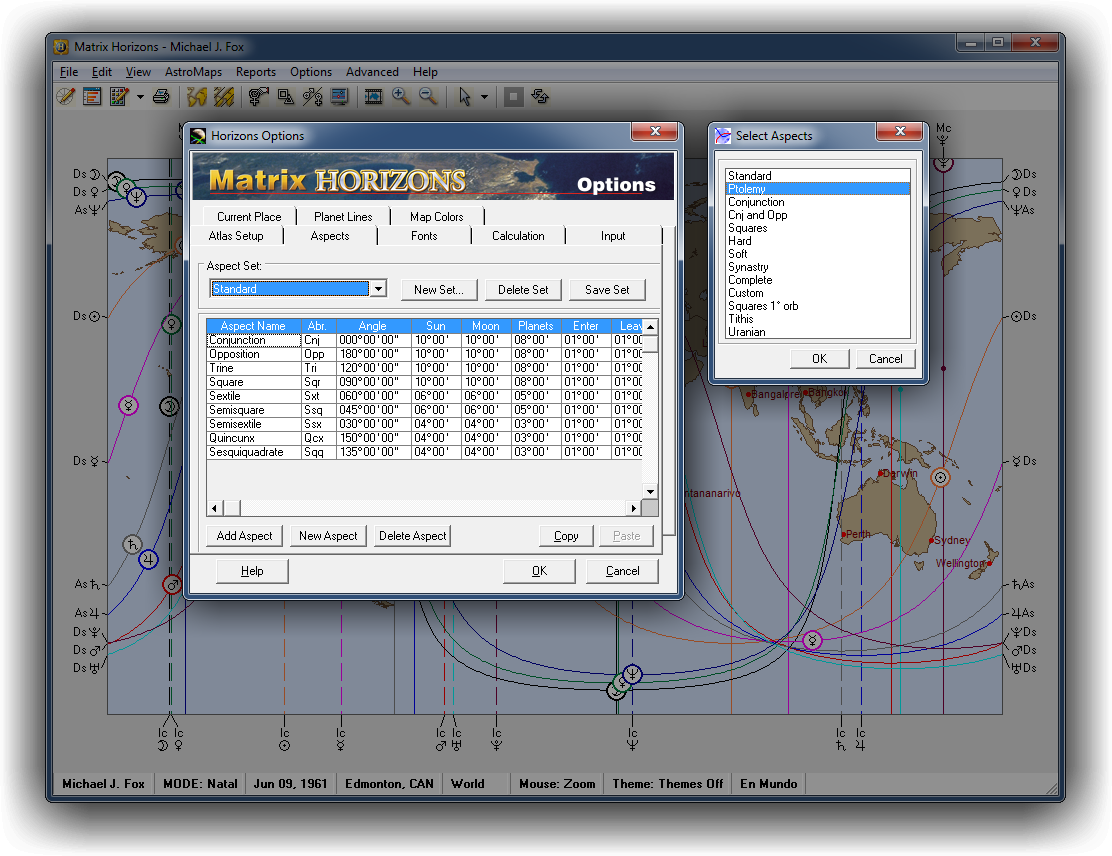The height and width of the screenshot is (856, 1112).
Task: Click the shapes square-triangle icon
Action: coord(286,96)
